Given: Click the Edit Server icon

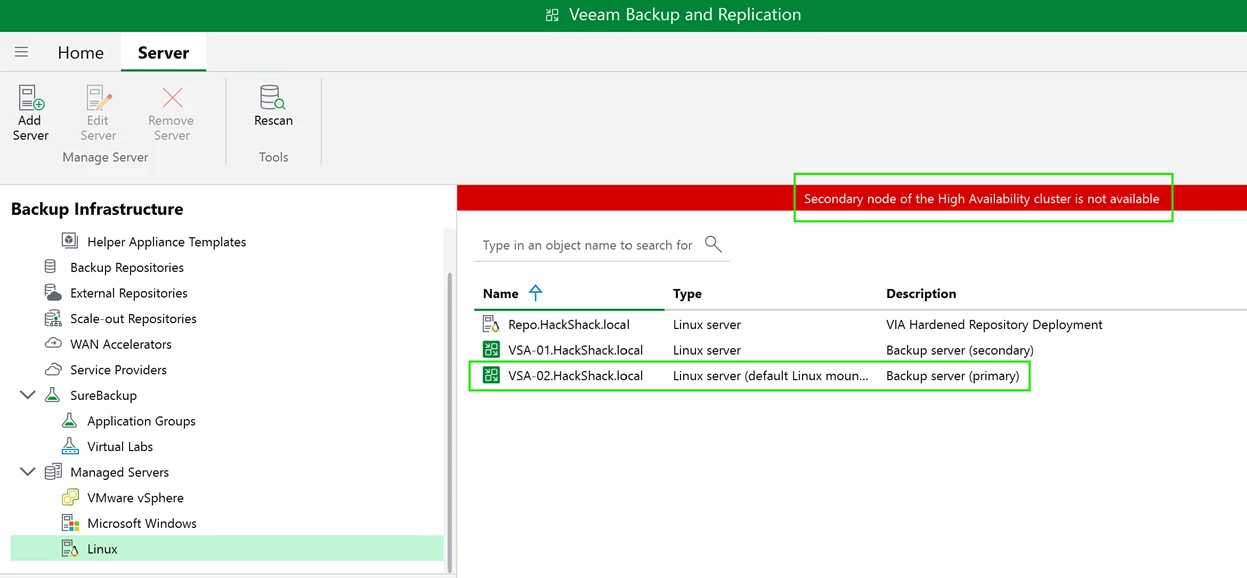Looking at the screenshot, I should 98,98.
